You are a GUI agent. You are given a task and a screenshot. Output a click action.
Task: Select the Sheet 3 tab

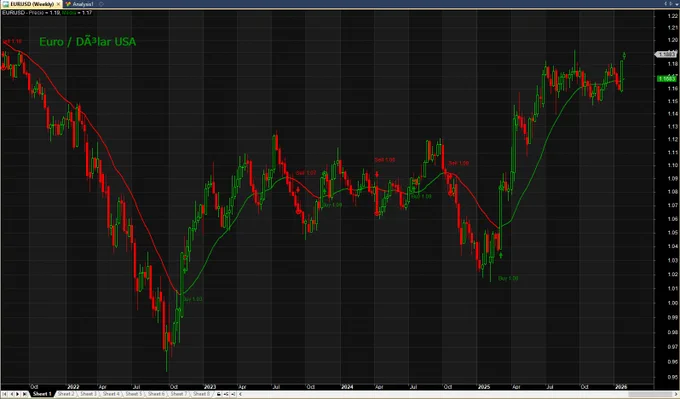point(88,394)
